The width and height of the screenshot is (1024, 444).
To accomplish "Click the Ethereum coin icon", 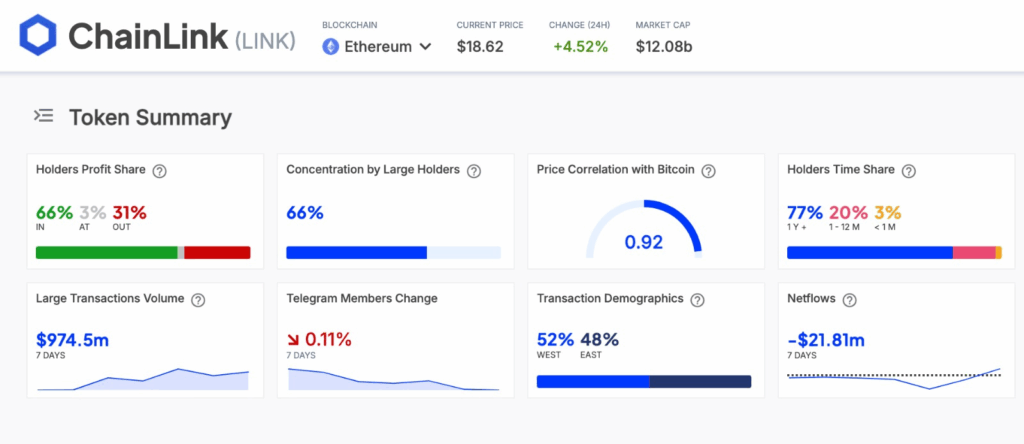I will coord(330,46).
